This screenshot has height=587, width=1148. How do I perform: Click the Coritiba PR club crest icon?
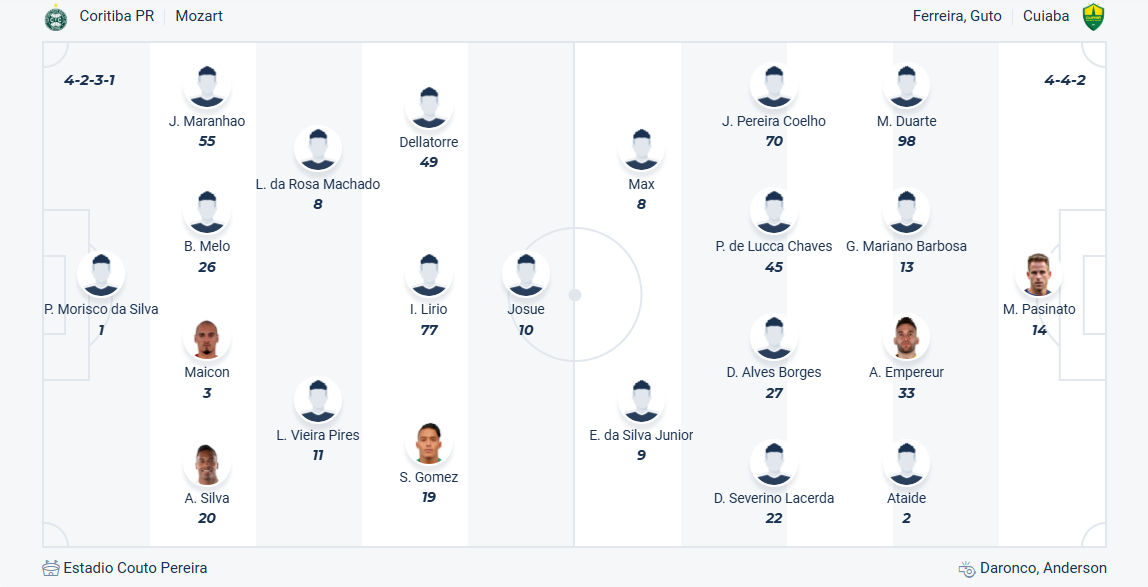(x=56, y=17)
